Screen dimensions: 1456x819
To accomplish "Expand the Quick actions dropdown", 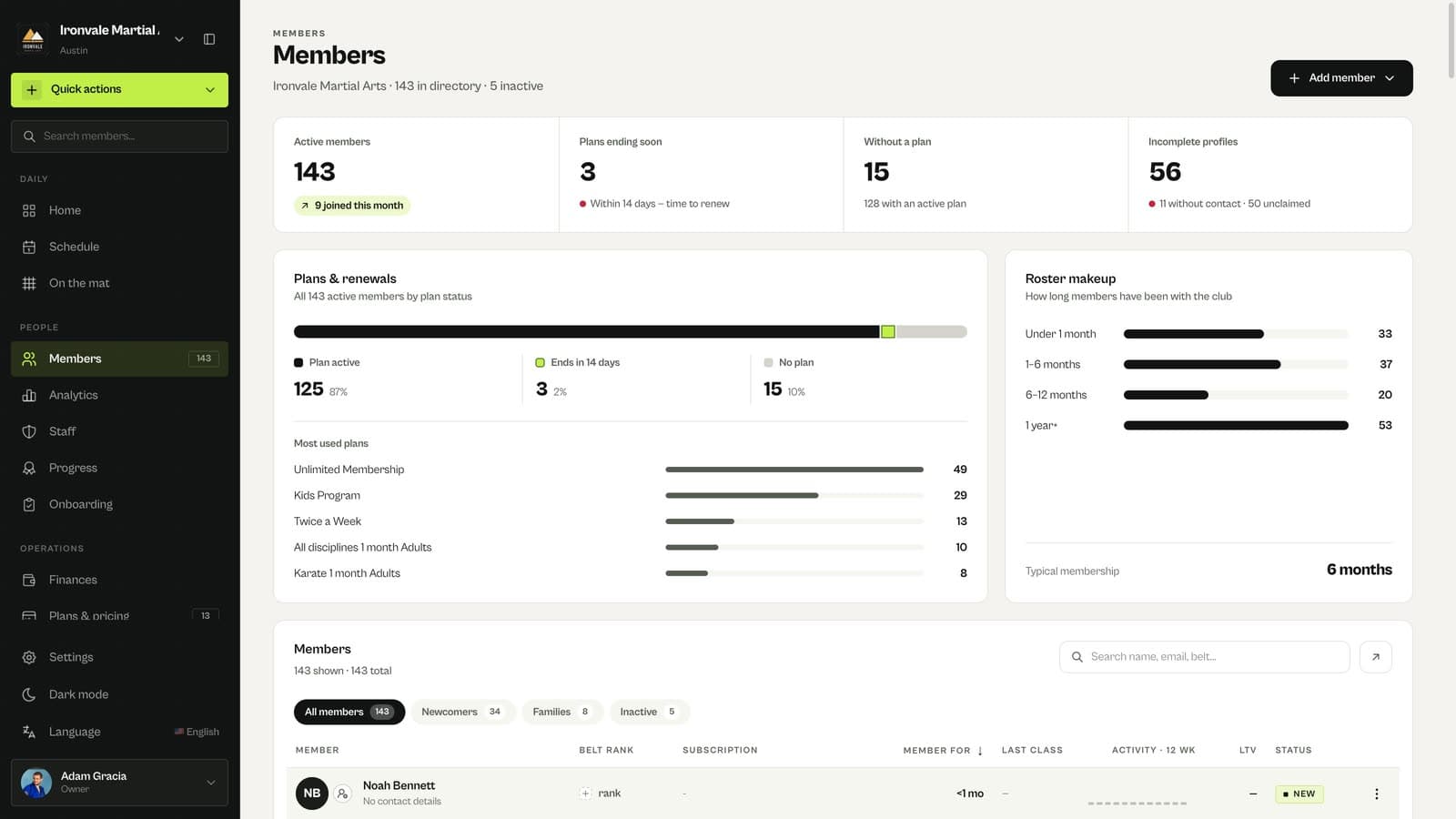I will point(119,89).
